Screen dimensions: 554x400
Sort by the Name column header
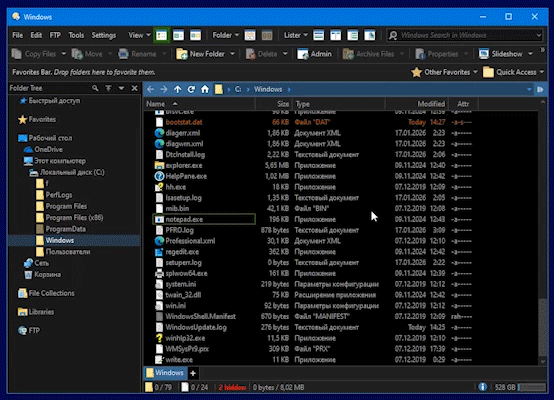coord(200,104)
